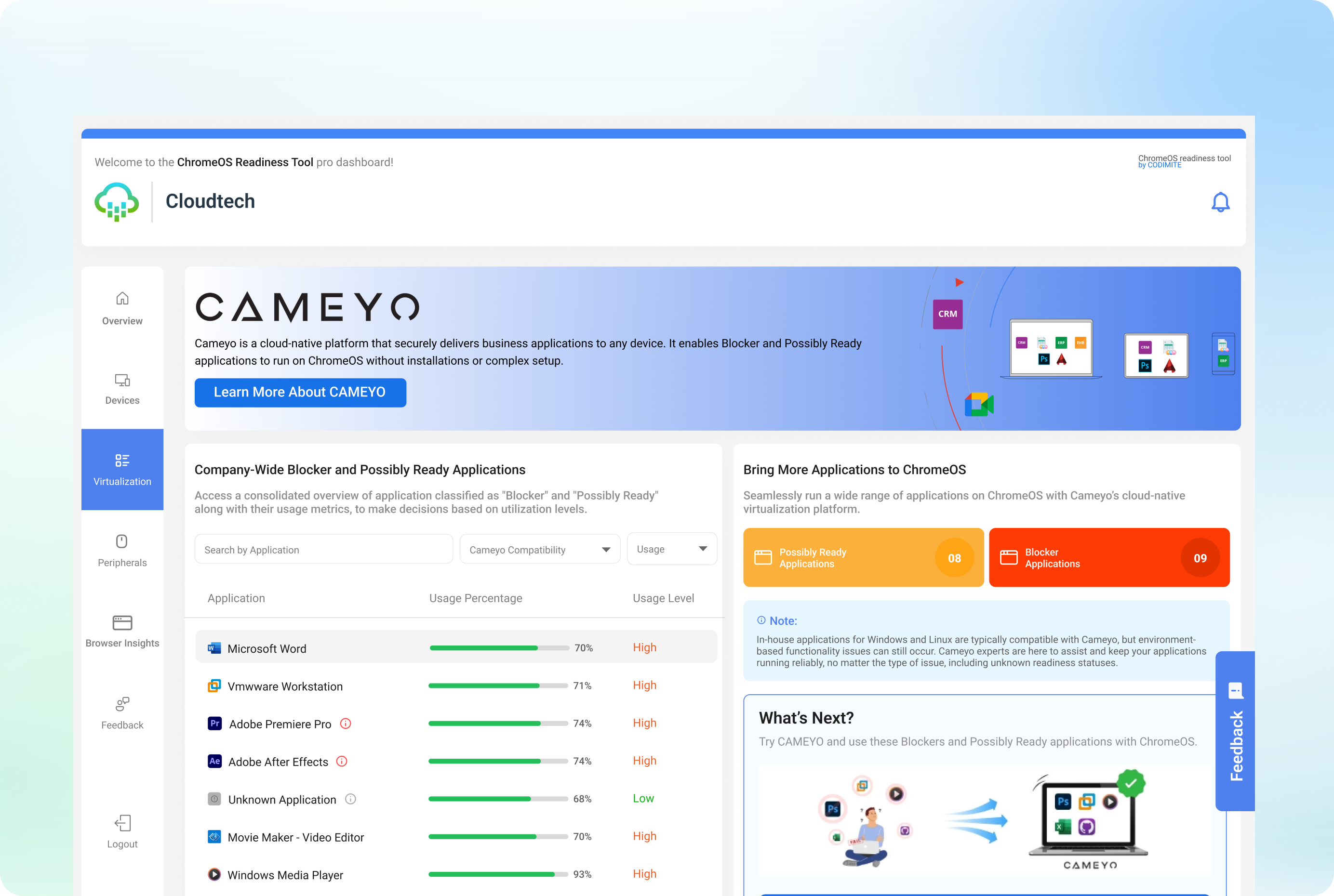Select the Devices icon in the sidebar

(122, 380)
